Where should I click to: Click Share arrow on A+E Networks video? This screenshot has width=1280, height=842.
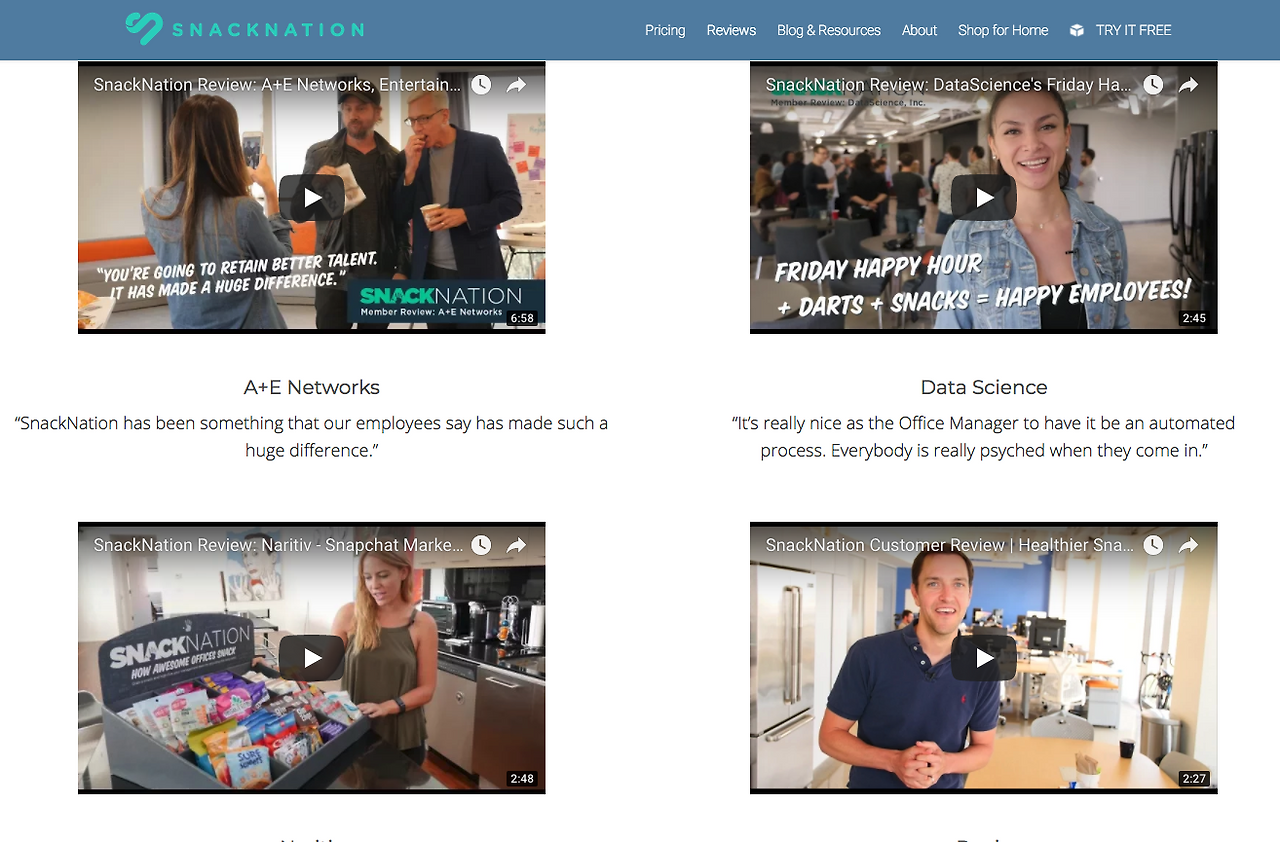click(516, 85)
